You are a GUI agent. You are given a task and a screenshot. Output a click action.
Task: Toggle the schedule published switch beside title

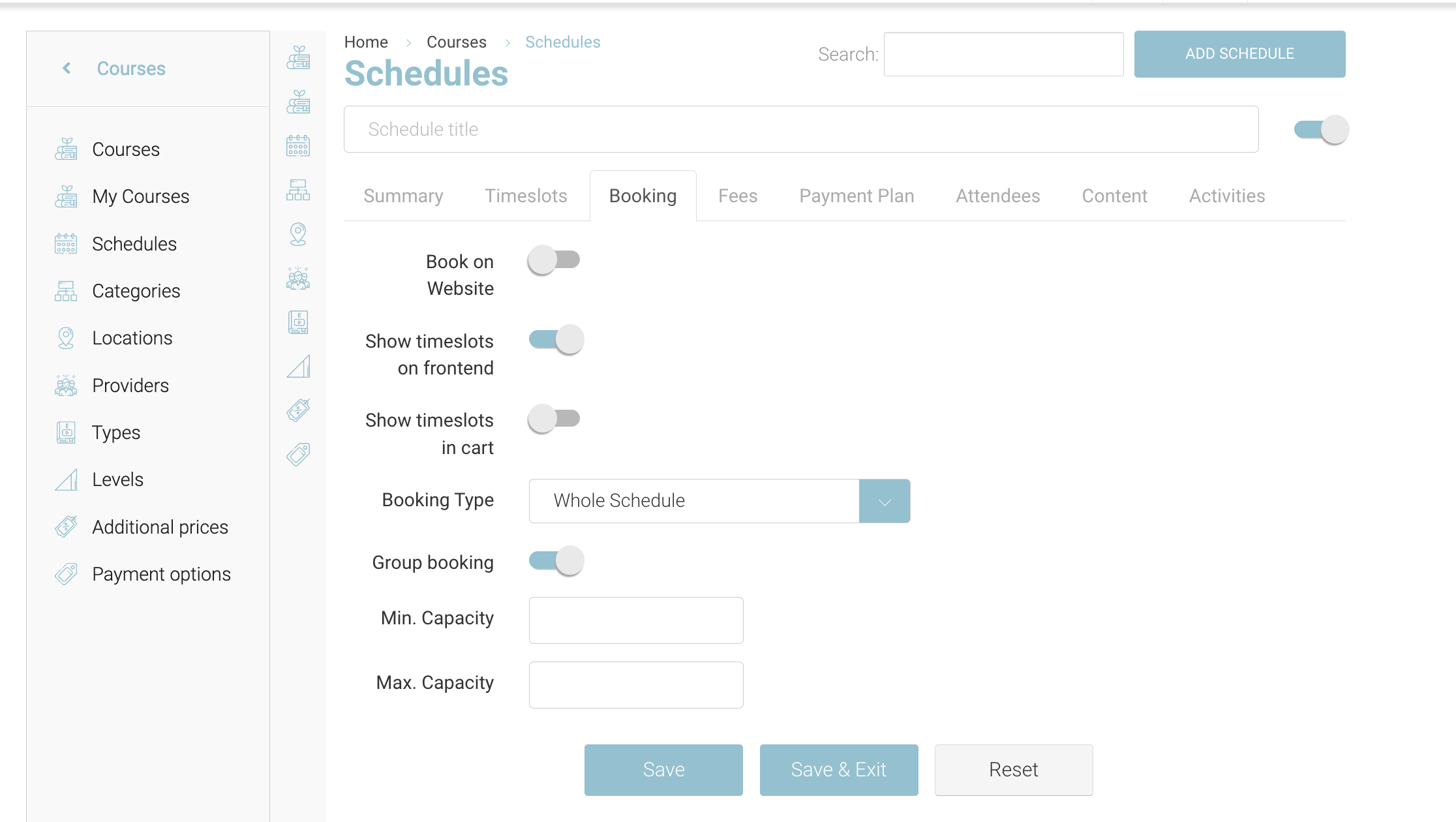pos(1321,130)
